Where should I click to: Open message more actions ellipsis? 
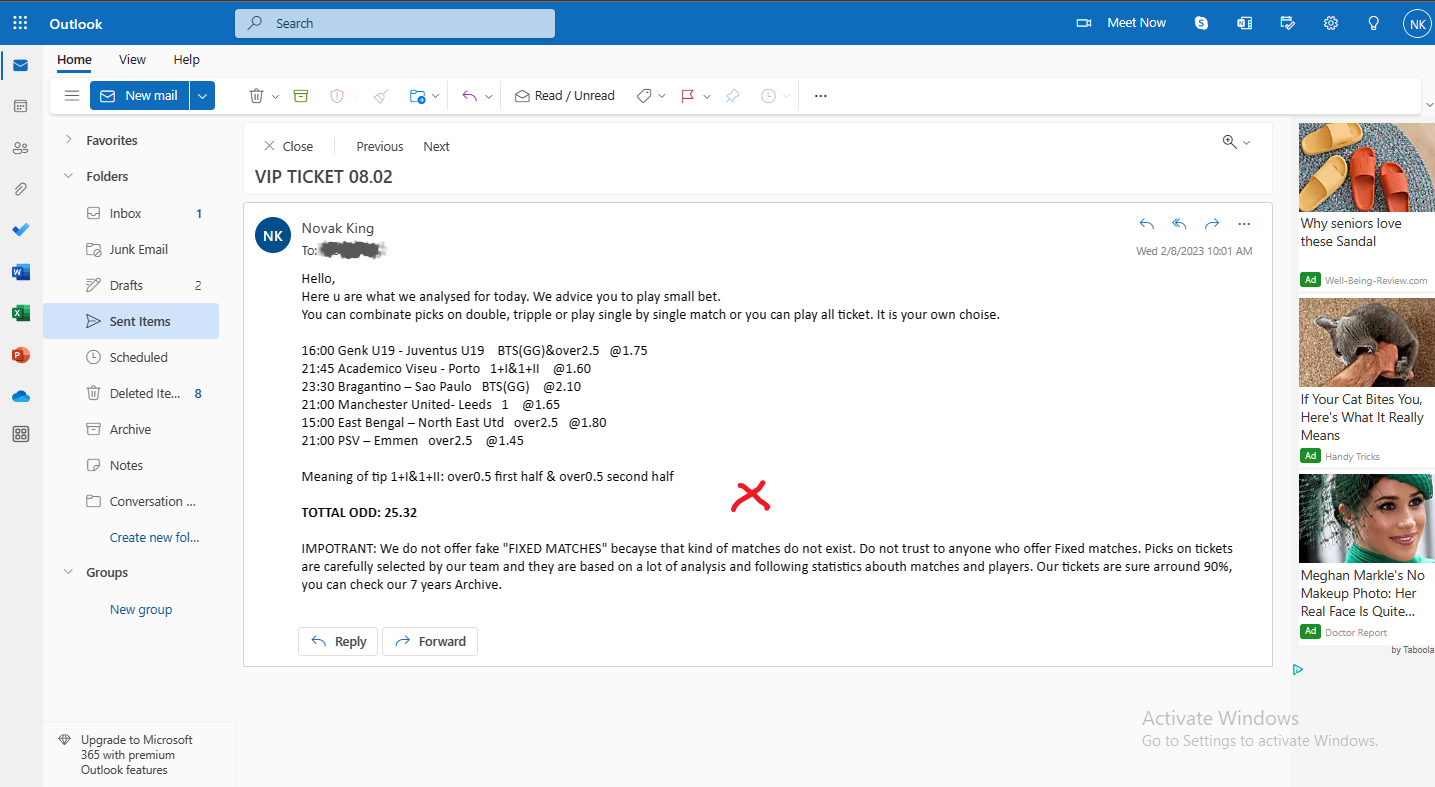click(x=1244, y=224)
